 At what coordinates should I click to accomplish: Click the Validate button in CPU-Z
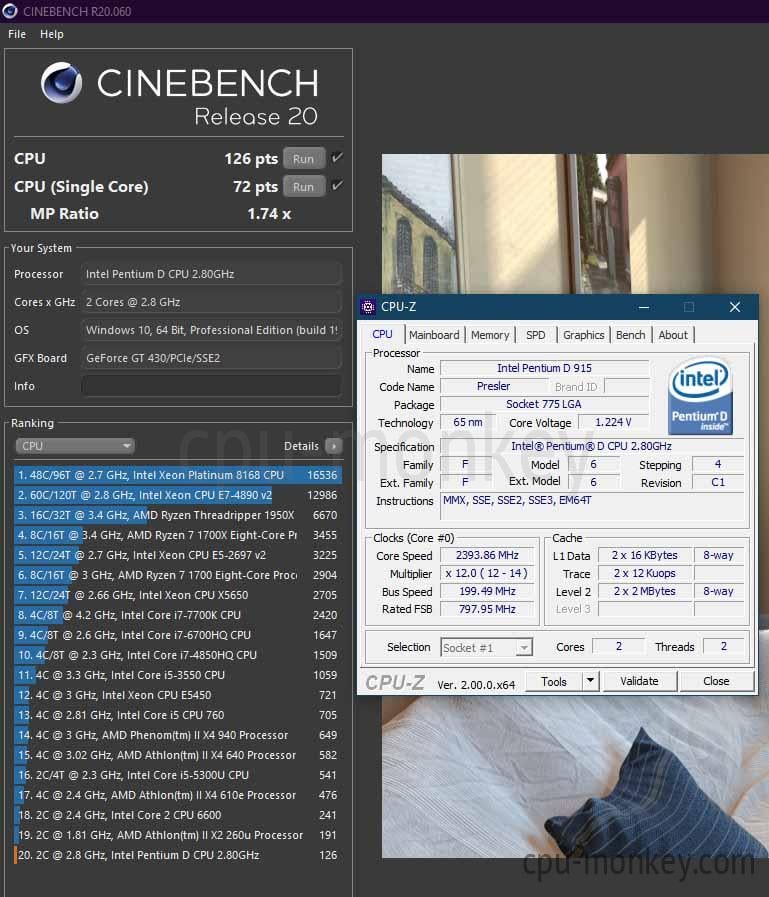(x=639, y=681)
